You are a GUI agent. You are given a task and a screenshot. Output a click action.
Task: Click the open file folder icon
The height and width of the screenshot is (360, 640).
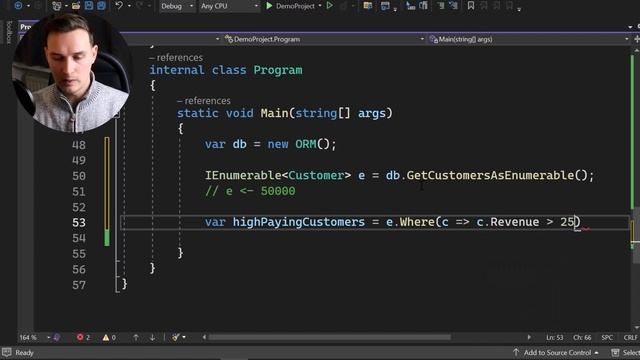(x=76, y=6)
